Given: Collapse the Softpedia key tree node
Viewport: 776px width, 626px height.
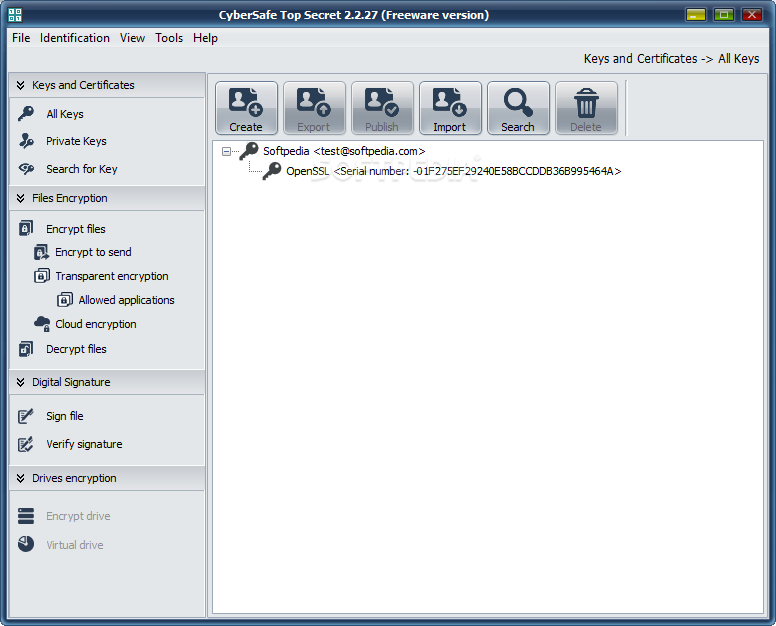Looking at the screenshot, I should pyautogui.click(x=226, y=151).
